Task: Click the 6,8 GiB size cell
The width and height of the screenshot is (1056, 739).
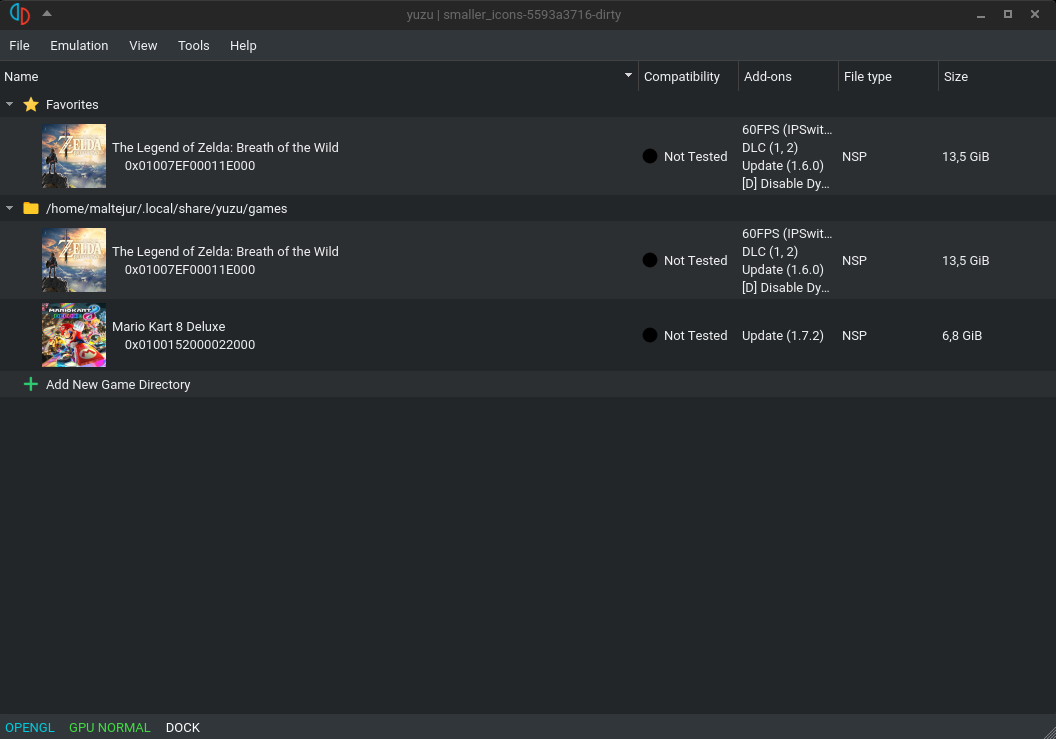Action: [x=962, y=335]
